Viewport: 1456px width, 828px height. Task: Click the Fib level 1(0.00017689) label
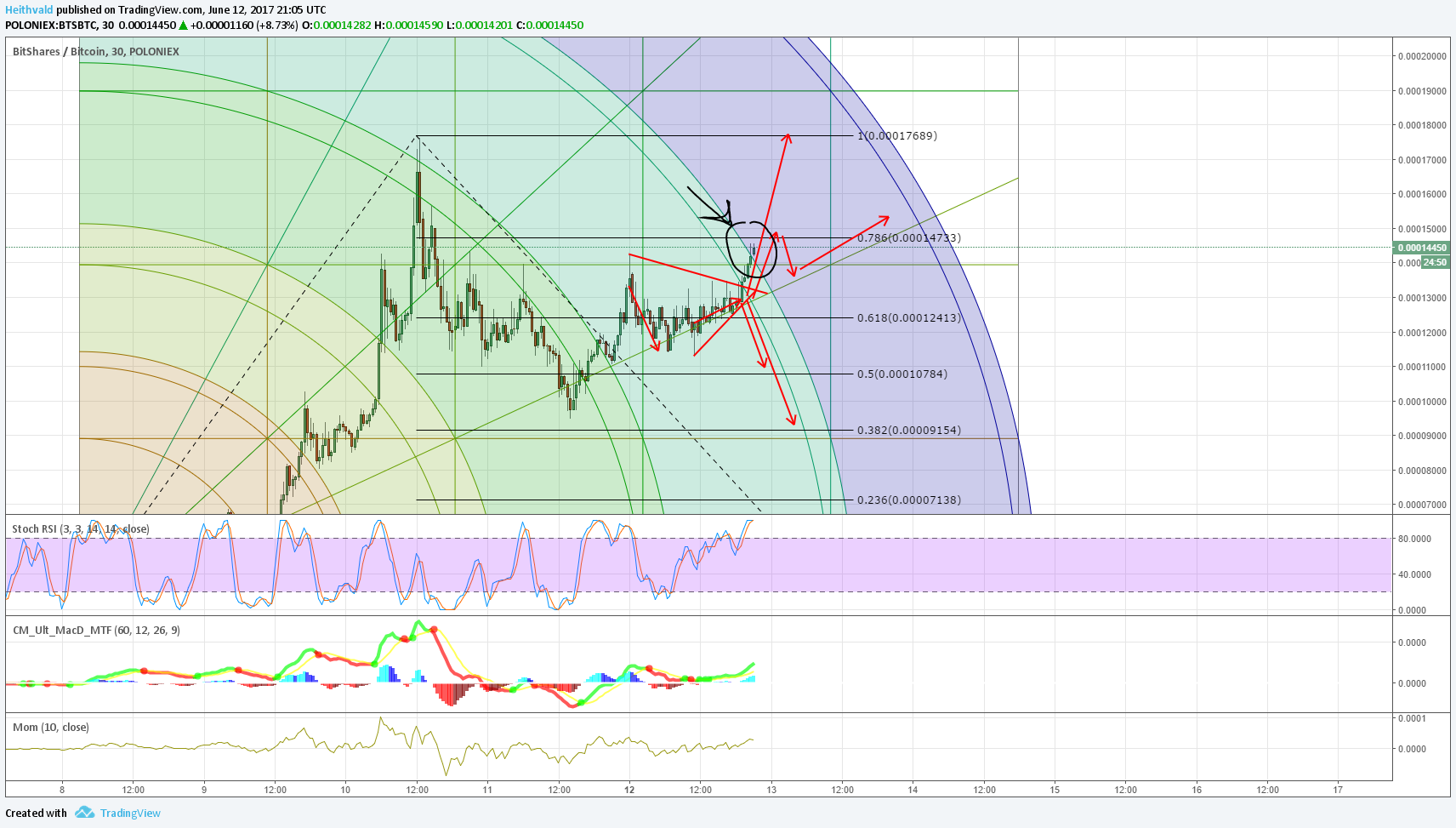point(897,136)
